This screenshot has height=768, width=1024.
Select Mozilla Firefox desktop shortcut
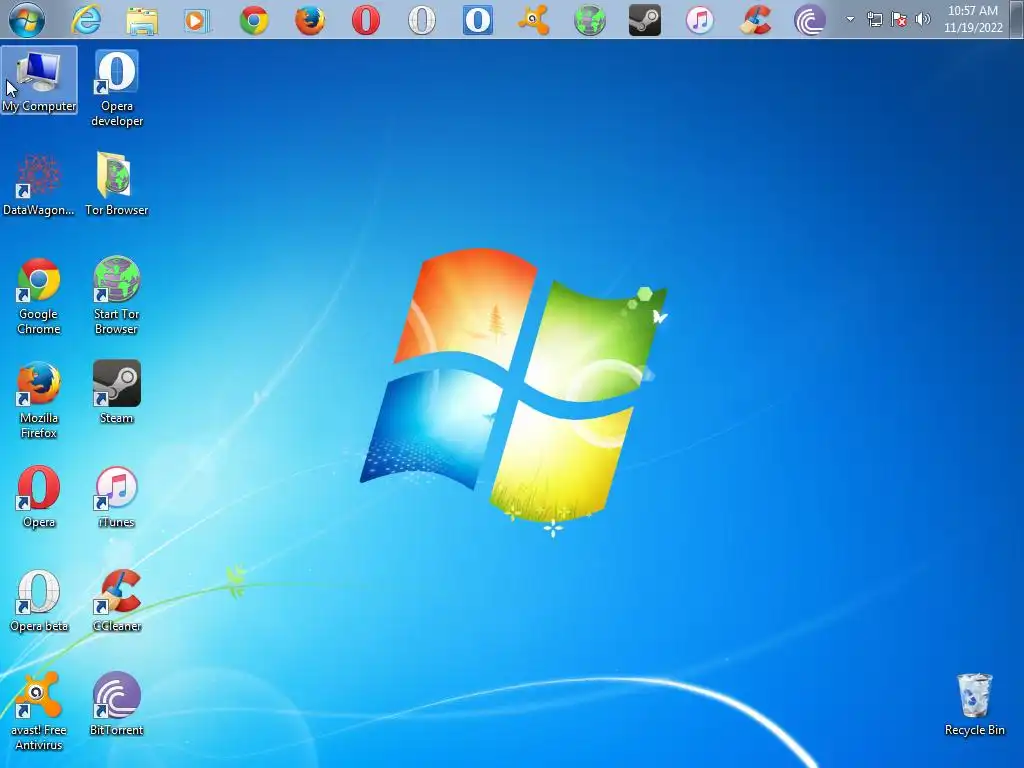click(39, 400)
